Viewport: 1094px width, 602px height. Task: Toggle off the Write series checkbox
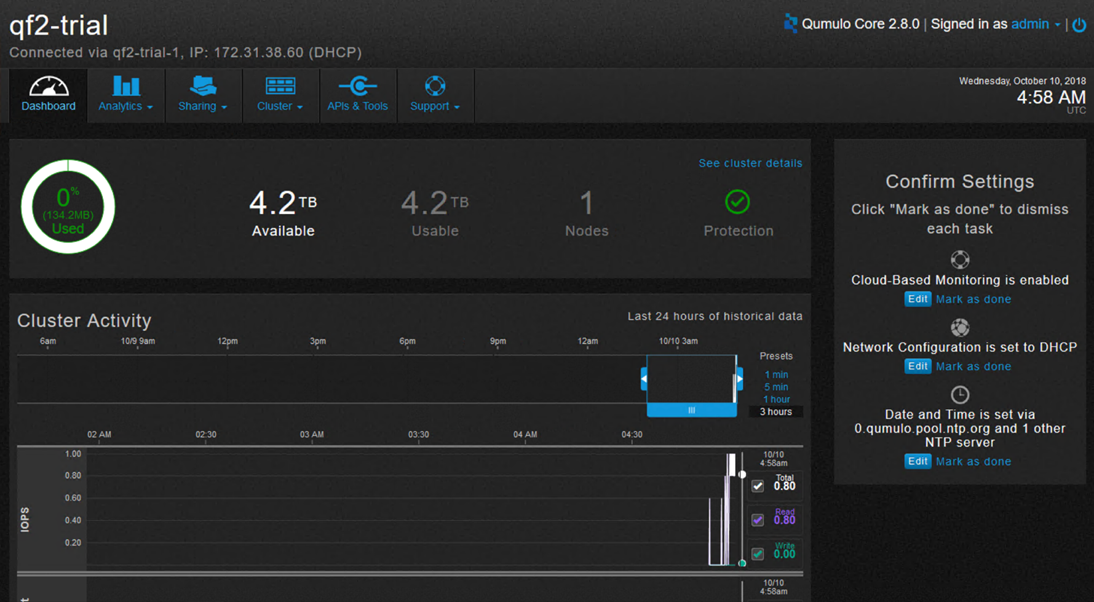[757, 553]
